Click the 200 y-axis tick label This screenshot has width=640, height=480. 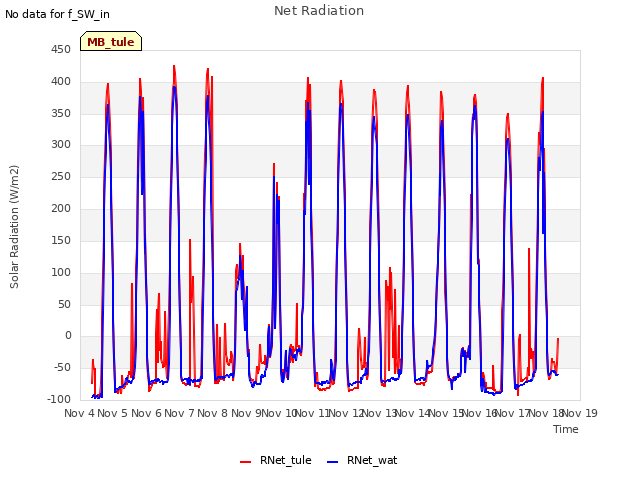tap(61, 209)
